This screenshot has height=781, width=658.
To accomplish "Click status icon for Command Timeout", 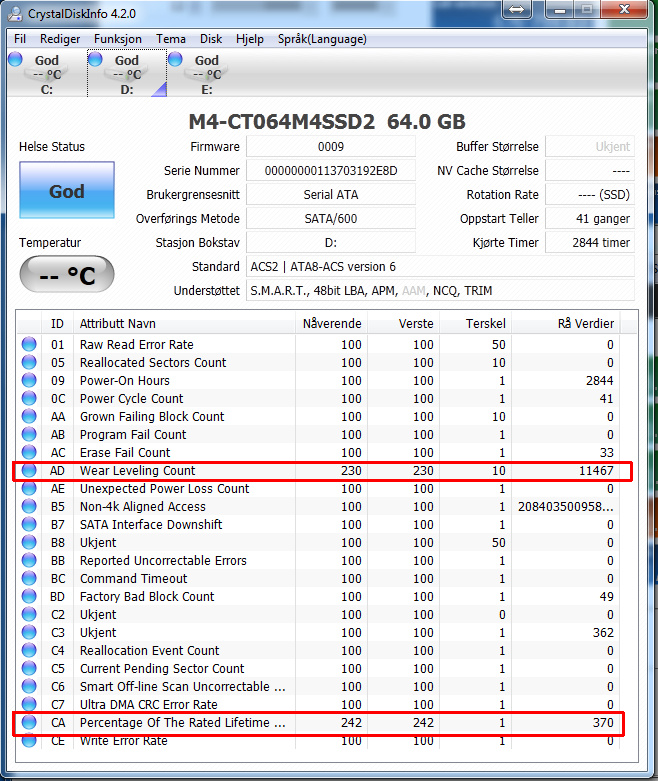I will point(29,578).
